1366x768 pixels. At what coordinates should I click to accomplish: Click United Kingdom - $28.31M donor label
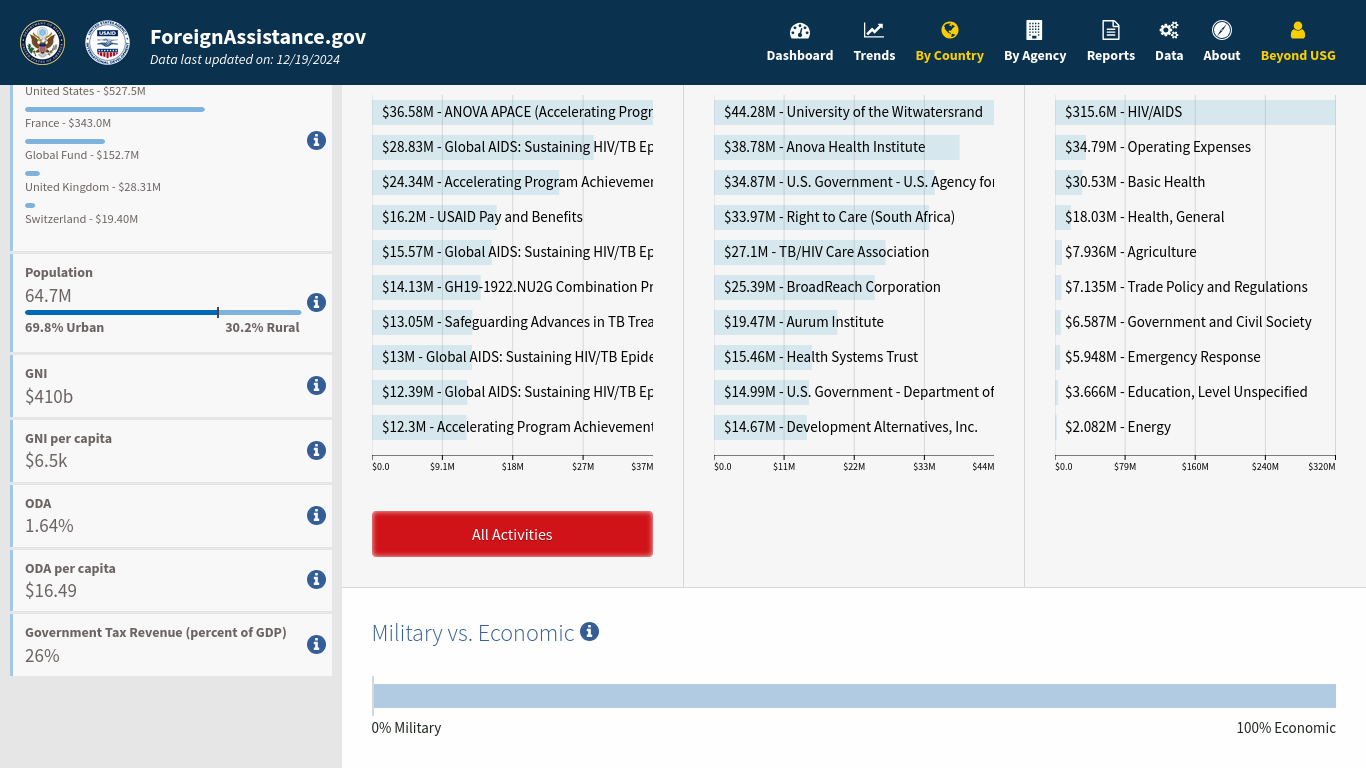point(93,187)
